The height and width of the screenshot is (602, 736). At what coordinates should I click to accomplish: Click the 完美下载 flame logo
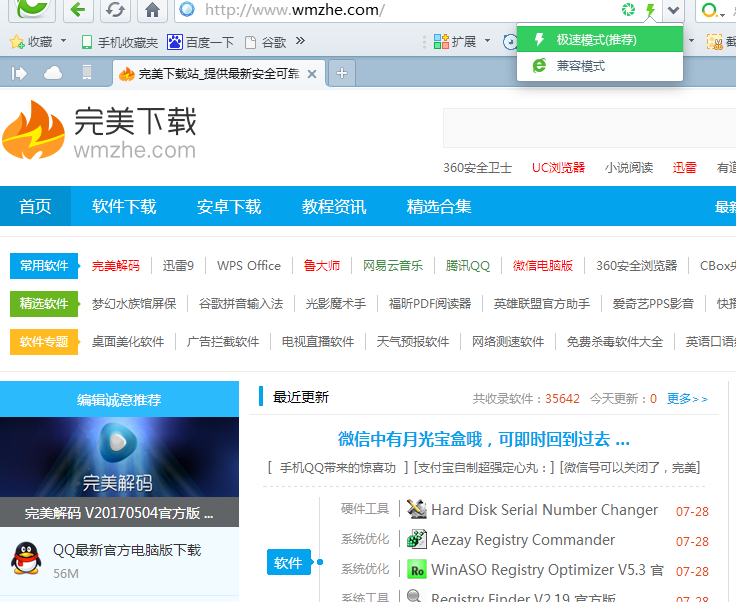tap(33, 130)
